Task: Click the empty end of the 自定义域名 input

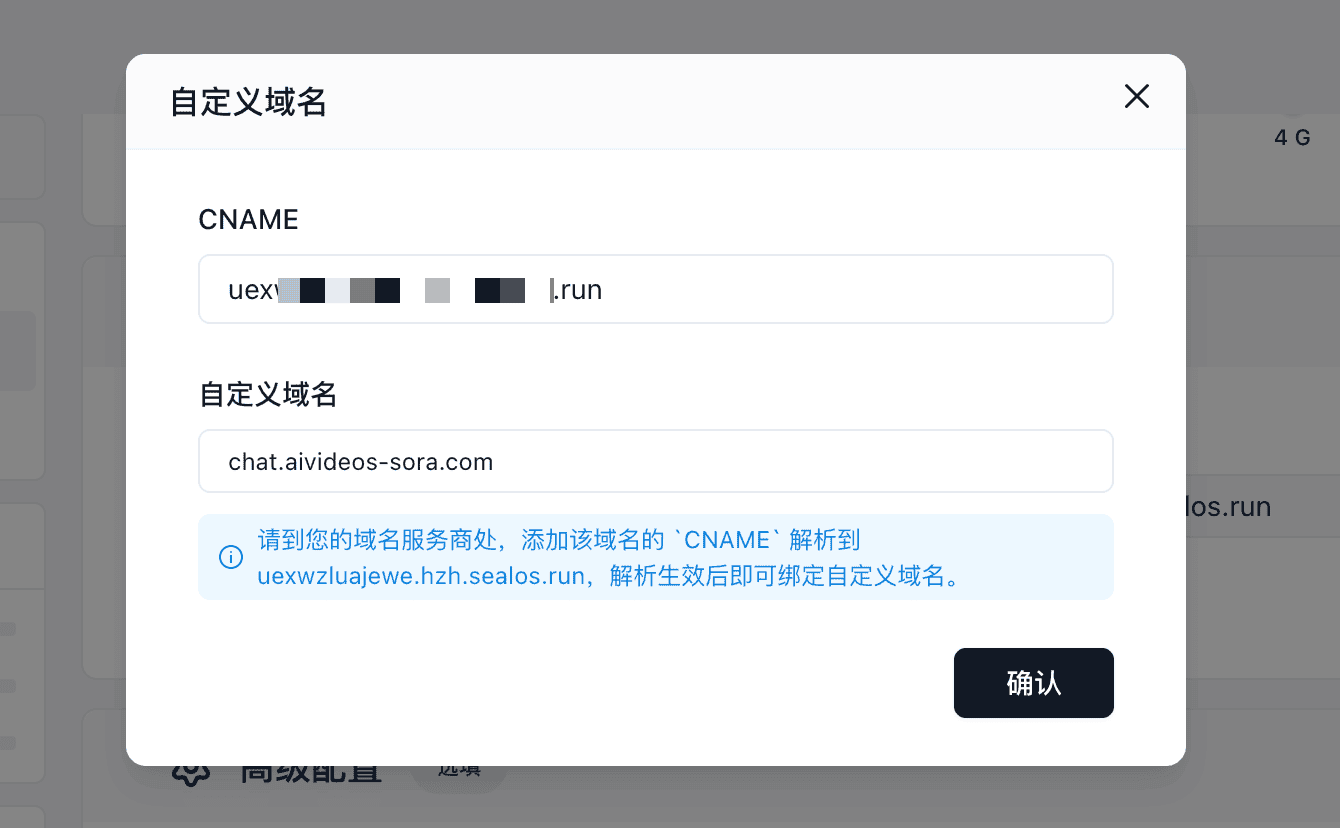Action: coord(800,461)
